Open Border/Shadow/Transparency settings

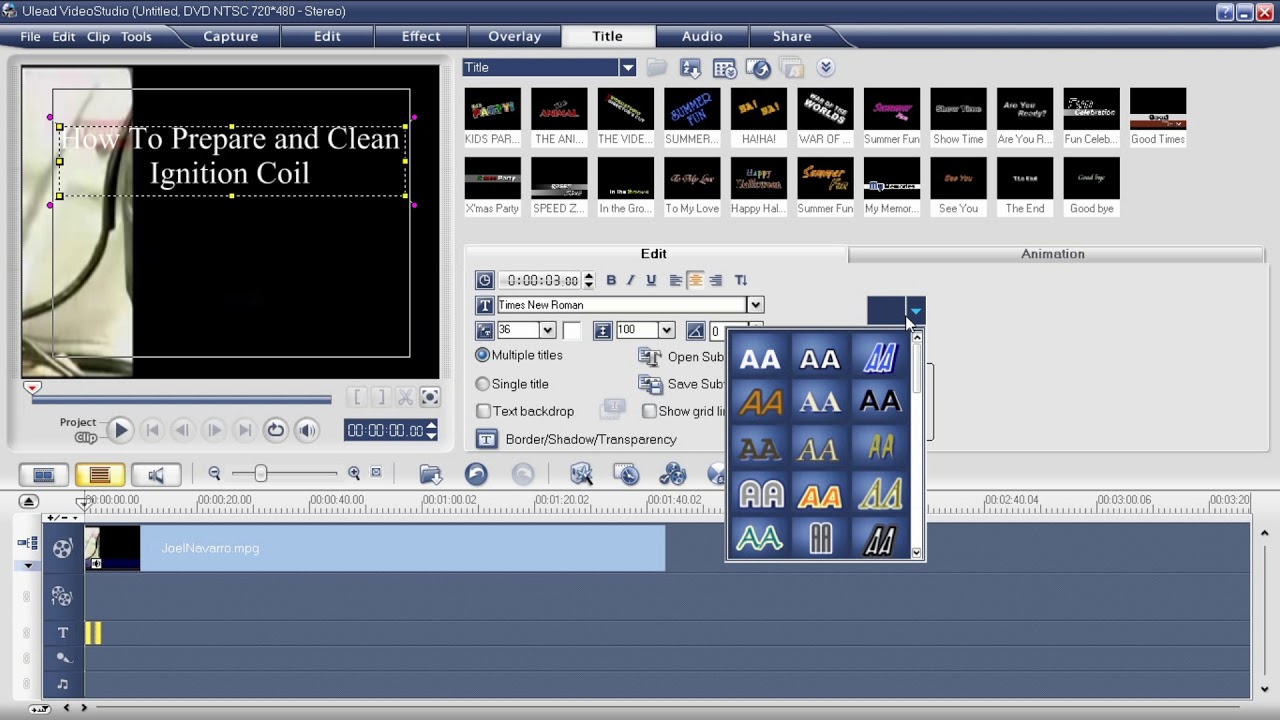click(591, 439)
